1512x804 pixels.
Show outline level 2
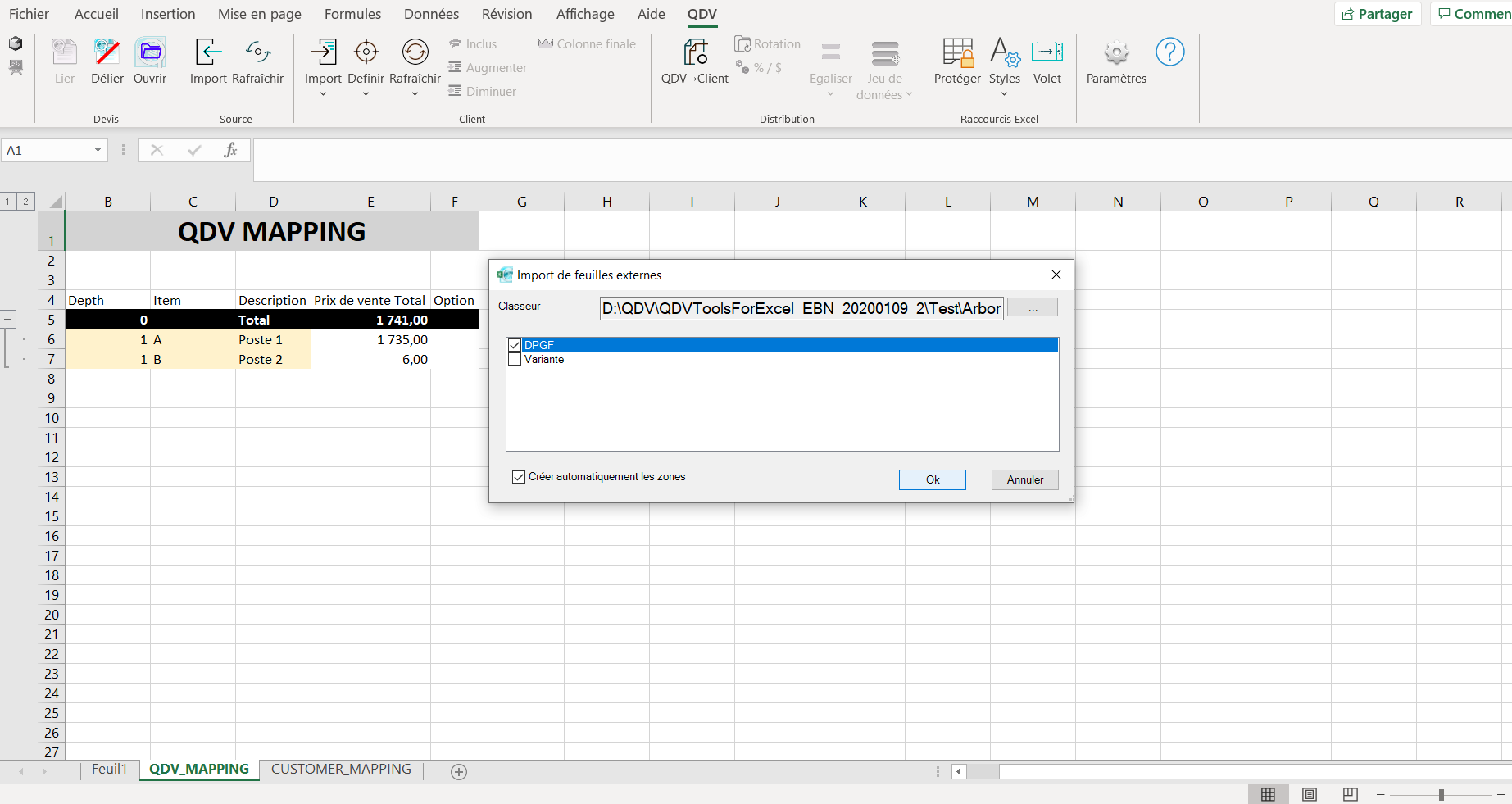click(25, 201)
